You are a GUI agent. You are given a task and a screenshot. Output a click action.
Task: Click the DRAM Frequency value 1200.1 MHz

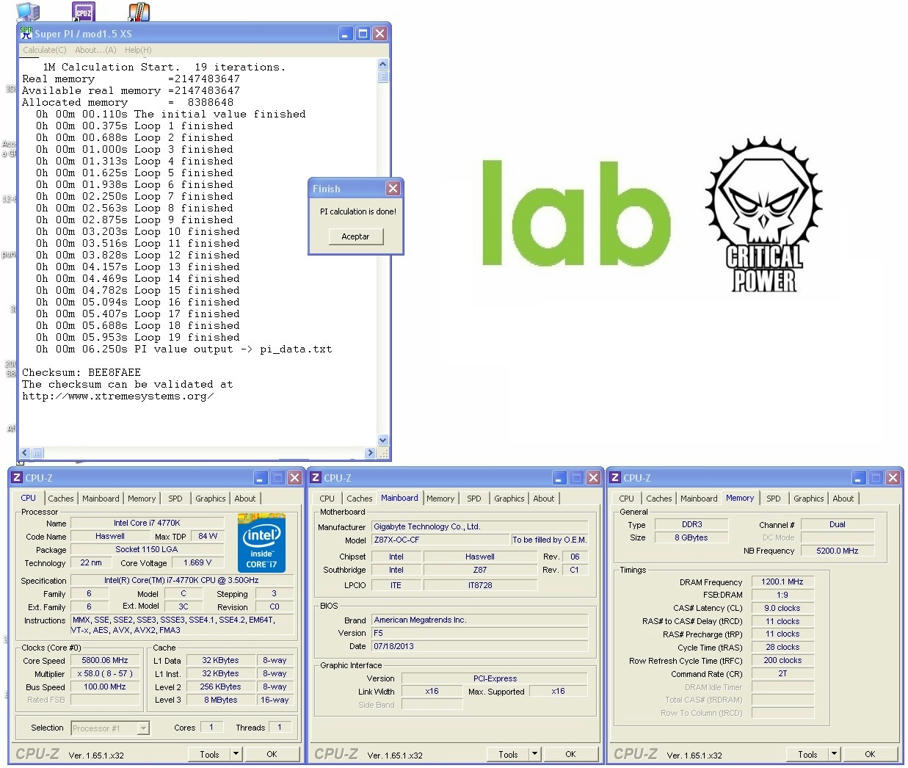pyautogui.click(x=782, y=582)
